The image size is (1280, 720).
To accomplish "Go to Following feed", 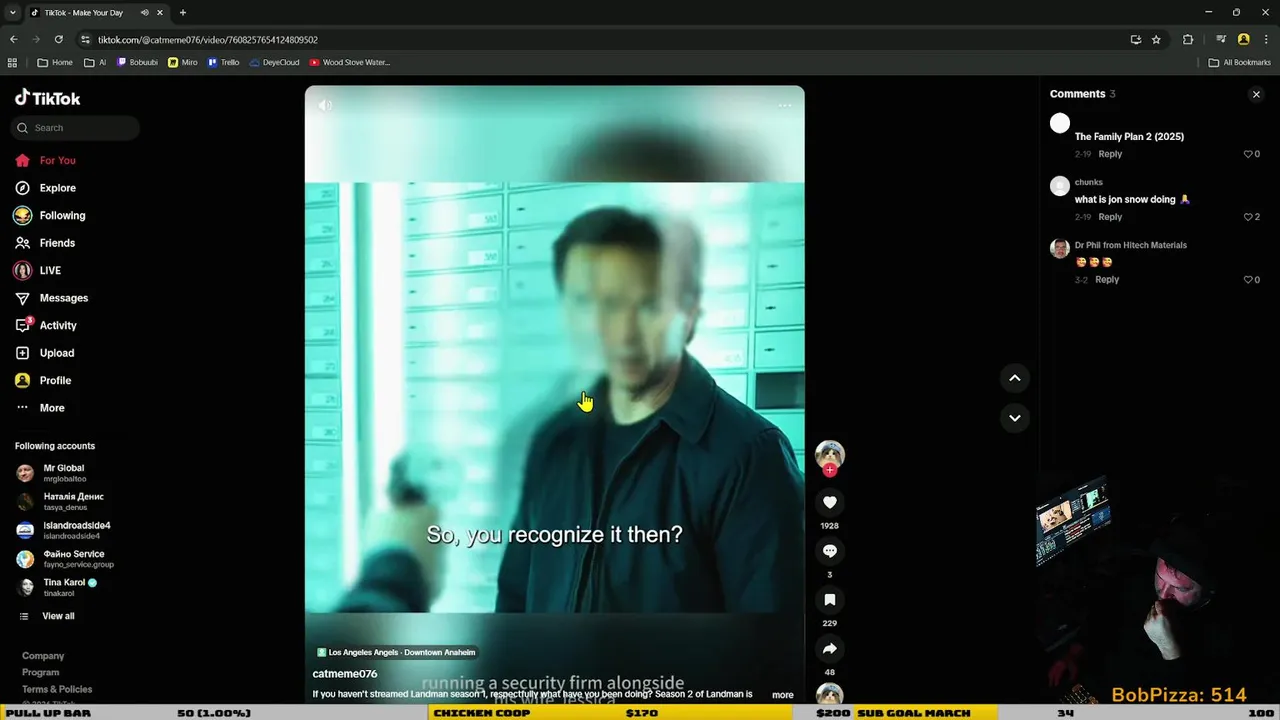I will pos(50,215).
